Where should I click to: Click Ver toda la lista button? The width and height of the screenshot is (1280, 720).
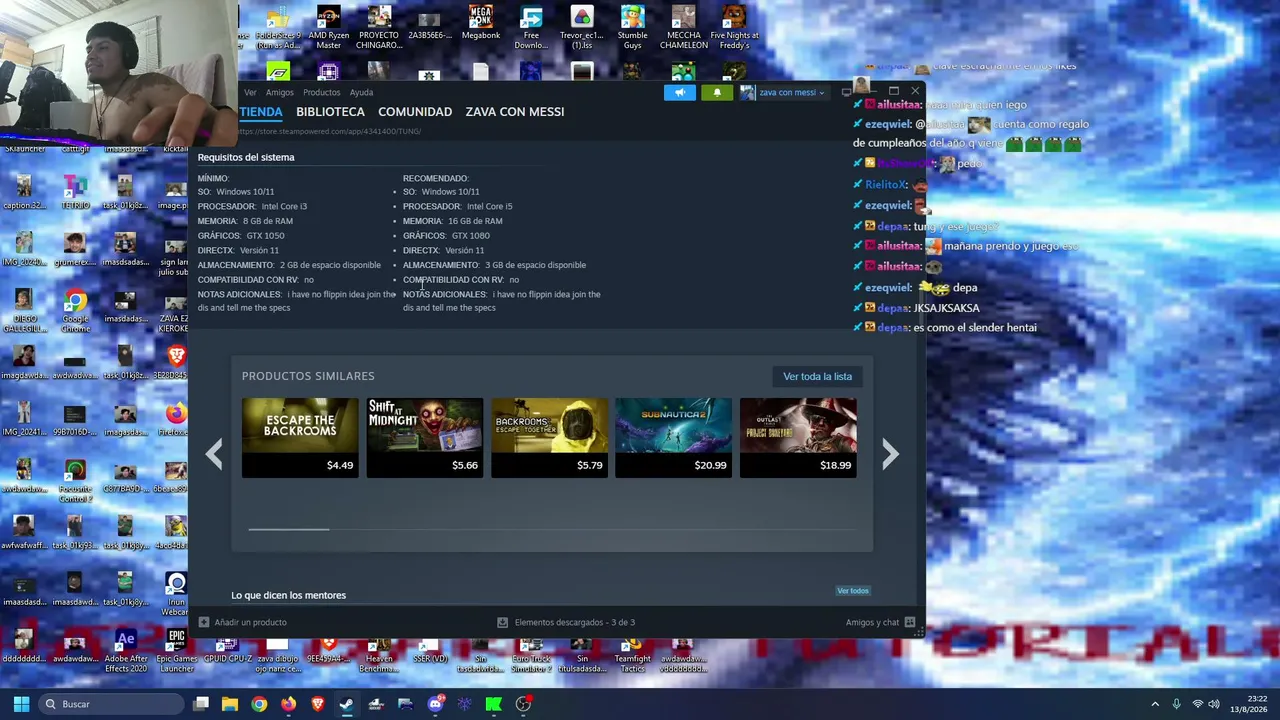point(817,377)
